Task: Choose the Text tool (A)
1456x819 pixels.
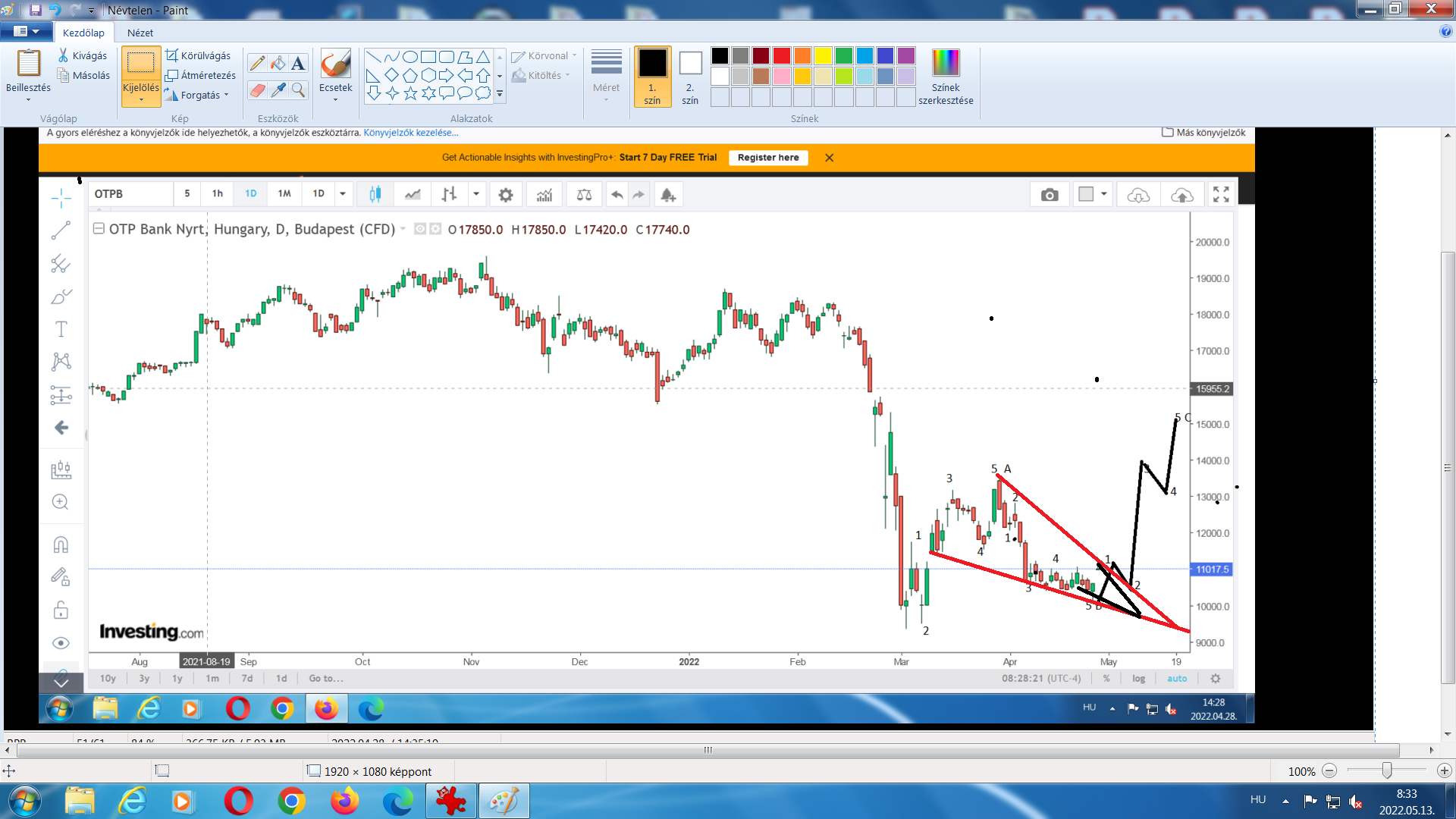Action: pos(299,64)
